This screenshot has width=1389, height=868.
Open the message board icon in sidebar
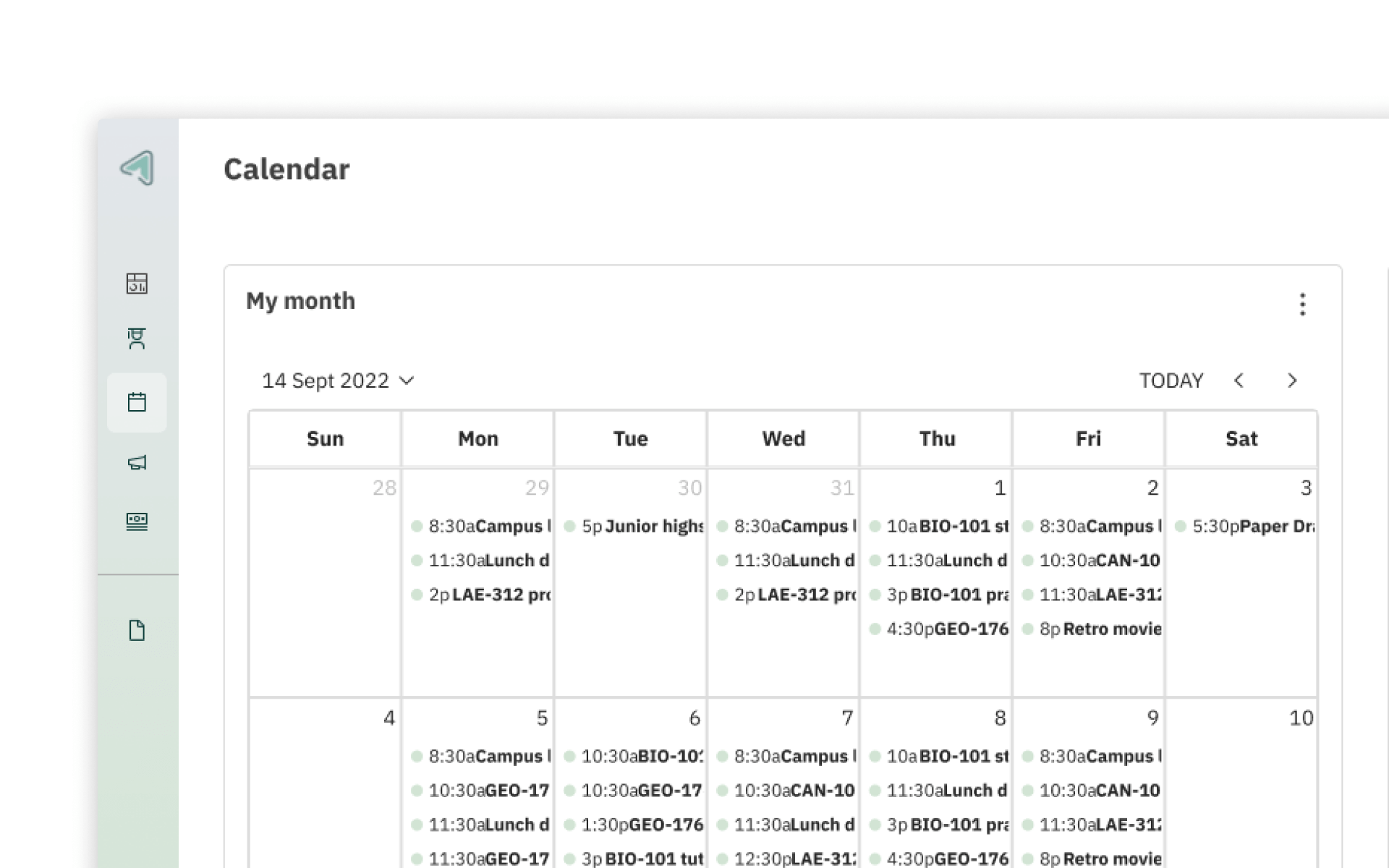tap(137, 522)
